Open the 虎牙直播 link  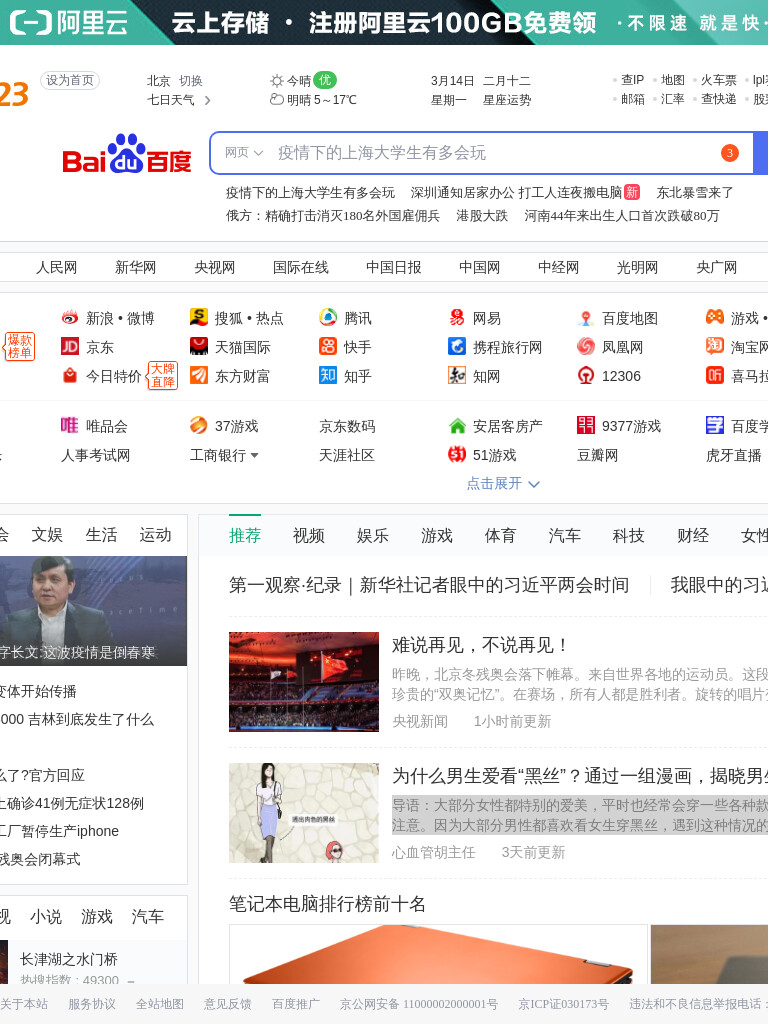733,455
